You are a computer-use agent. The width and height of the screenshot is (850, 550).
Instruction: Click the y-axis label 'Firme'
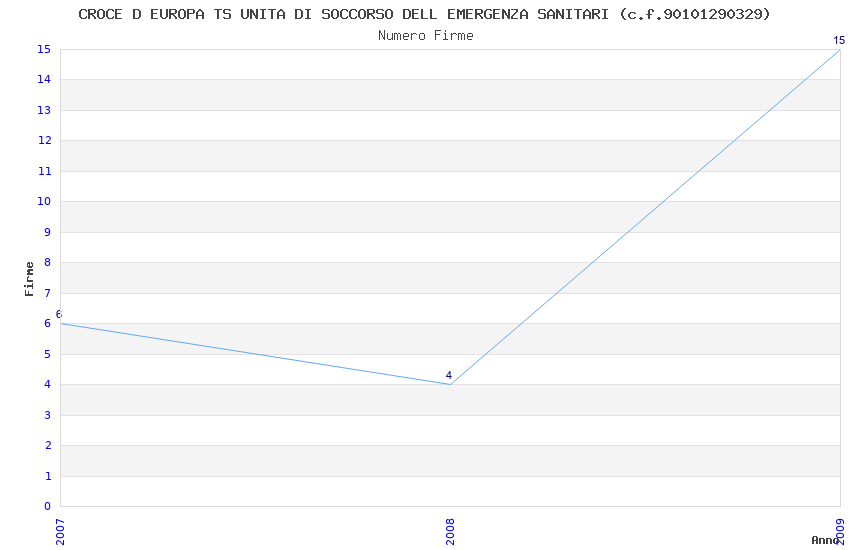pos(29,279)
